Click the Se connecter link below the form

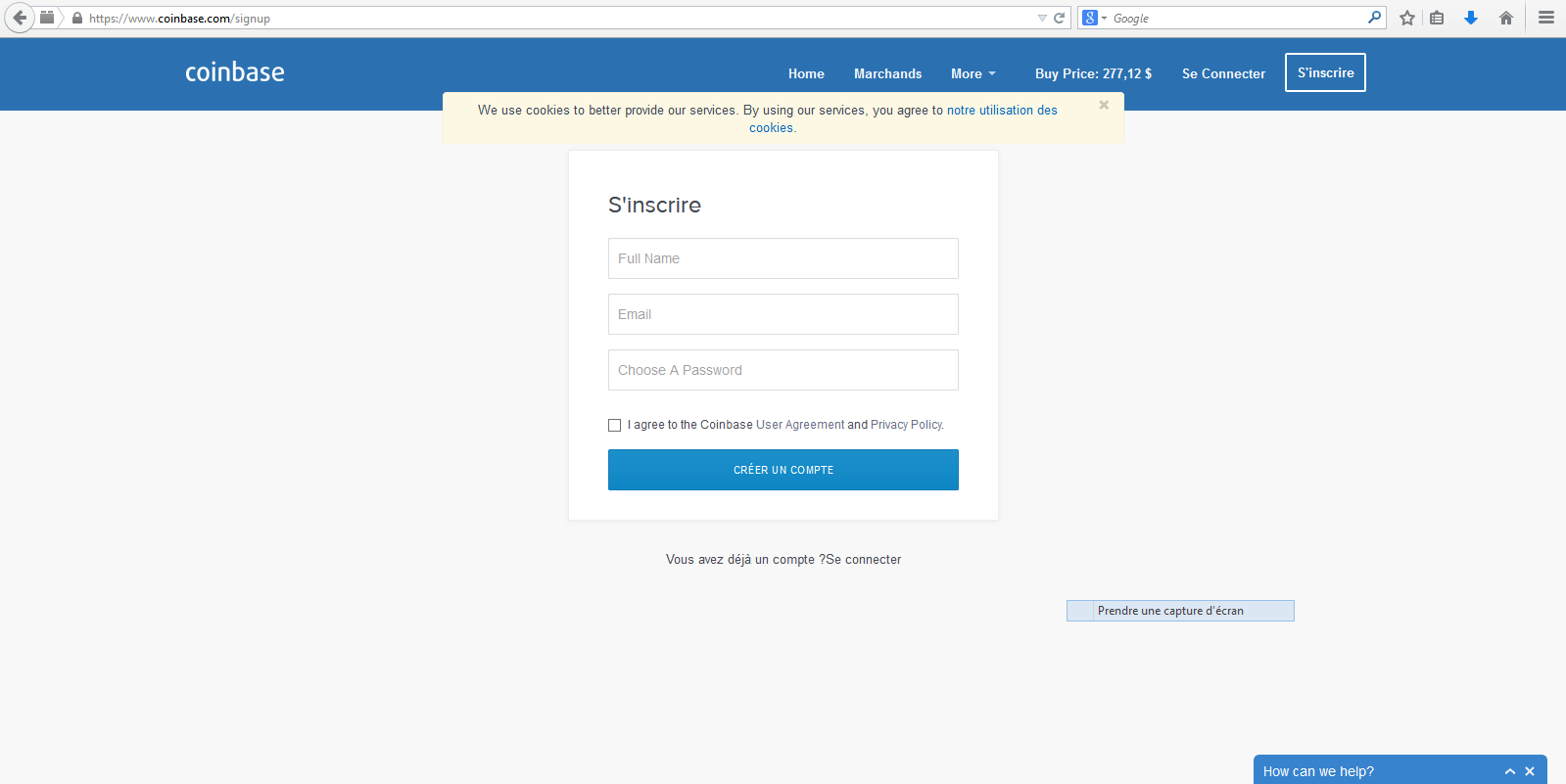point(864,560)
